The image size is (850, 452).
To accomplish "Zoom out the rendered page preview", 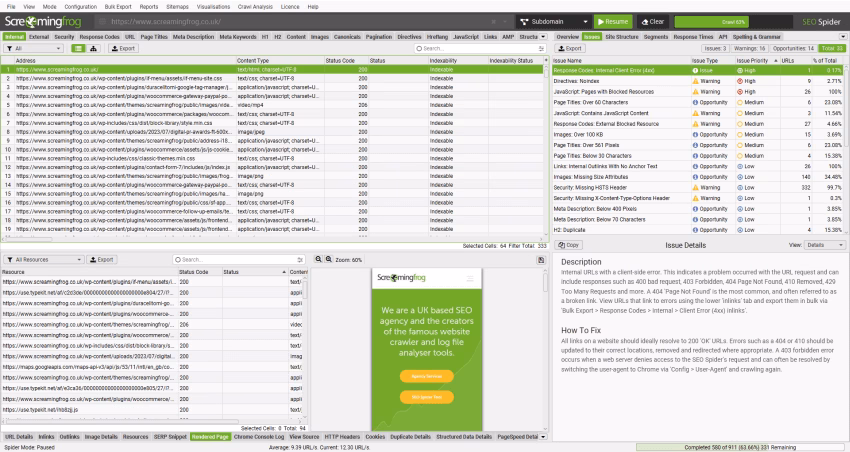I will pos(319,259).
